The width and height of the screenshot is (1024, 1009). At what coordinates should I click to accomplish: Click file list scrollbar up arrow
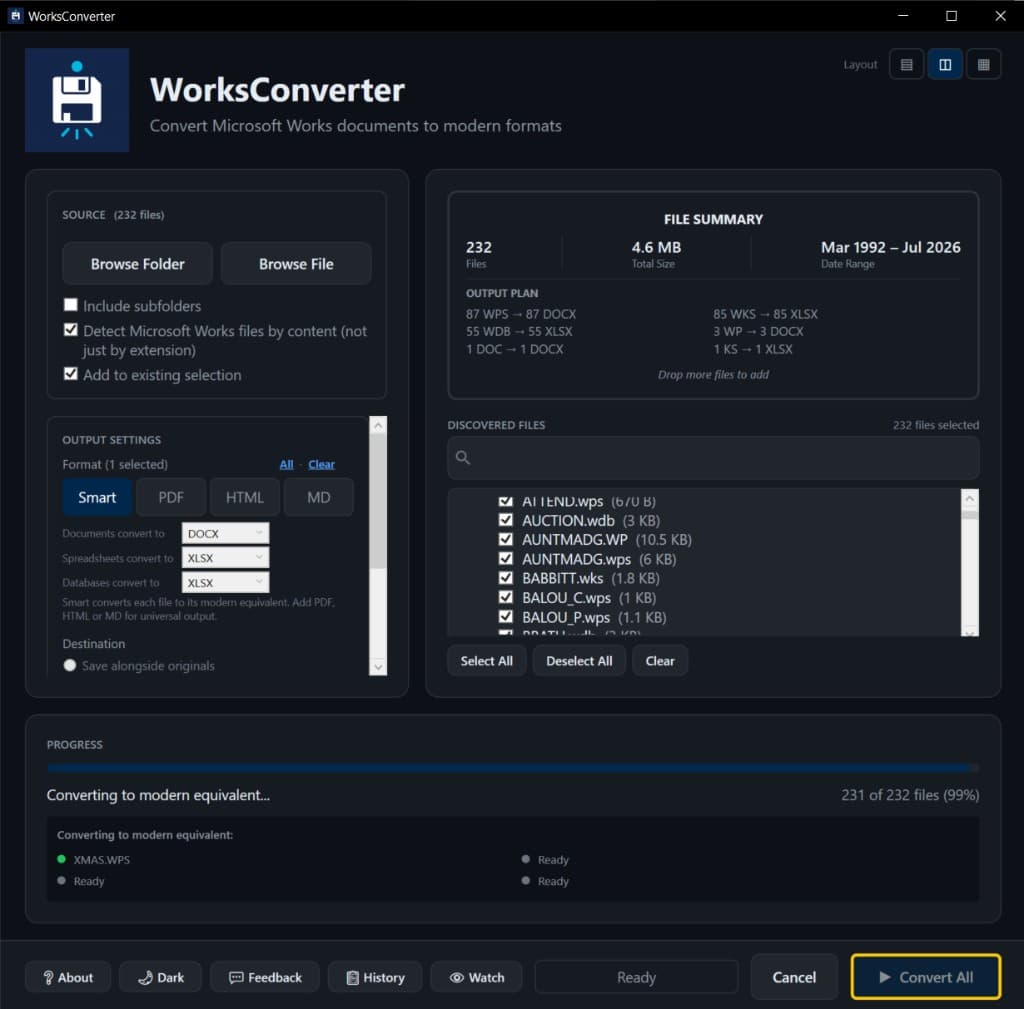click(x=970, y=499)
